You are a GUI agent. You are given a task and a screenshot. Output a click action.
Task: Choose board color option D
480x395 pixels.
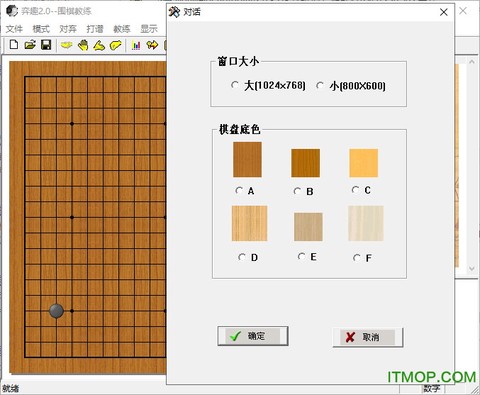tap(242, 257)
